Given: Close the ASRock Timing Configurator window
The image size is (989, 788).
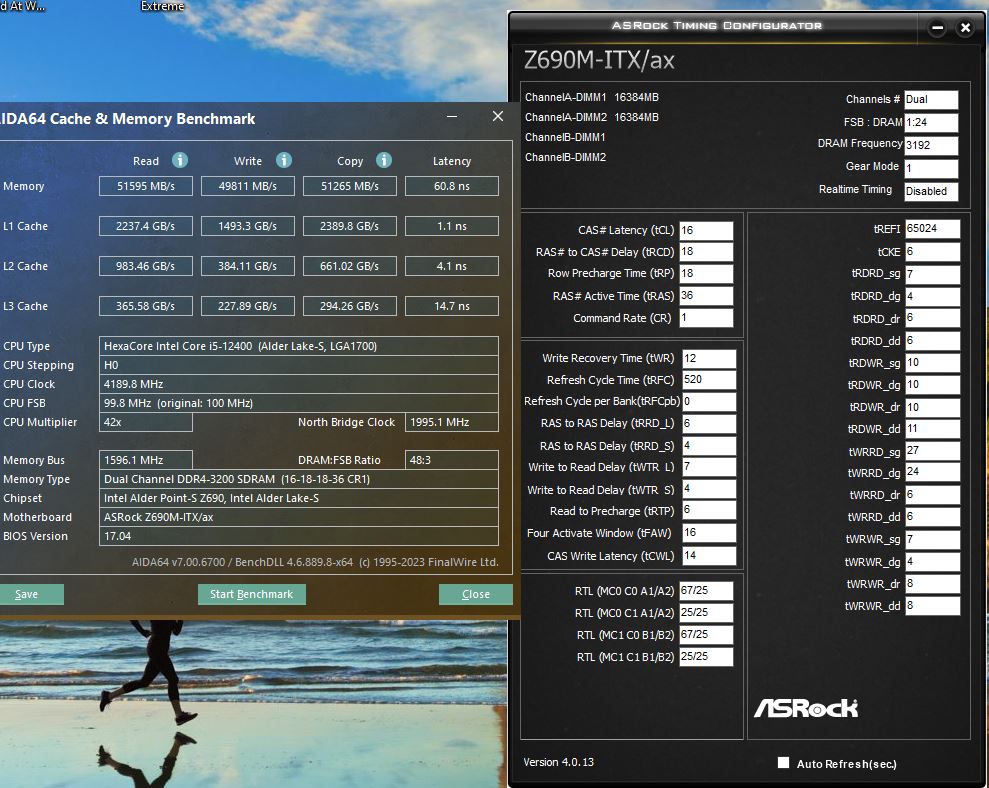Looking at the screenshot, I should point(965,28).
